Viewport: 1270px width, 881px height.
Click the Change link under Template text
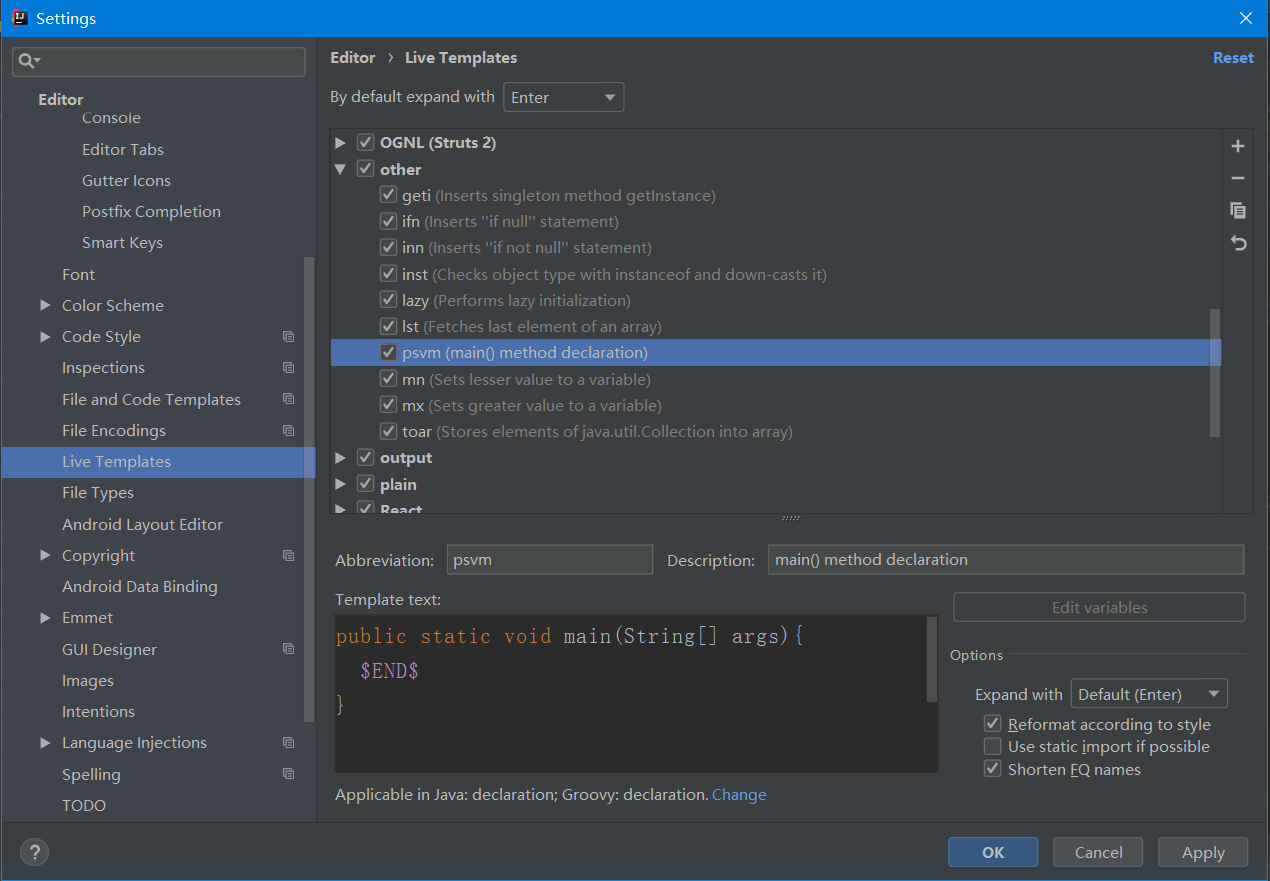click(x=738, y=794)
